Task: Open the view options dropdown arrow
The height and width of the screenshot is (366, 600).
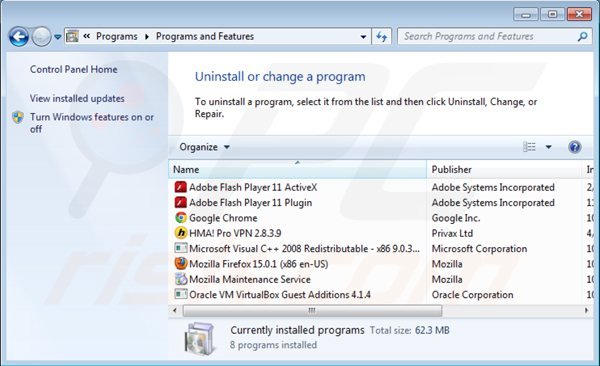Action: pos(548,147)
